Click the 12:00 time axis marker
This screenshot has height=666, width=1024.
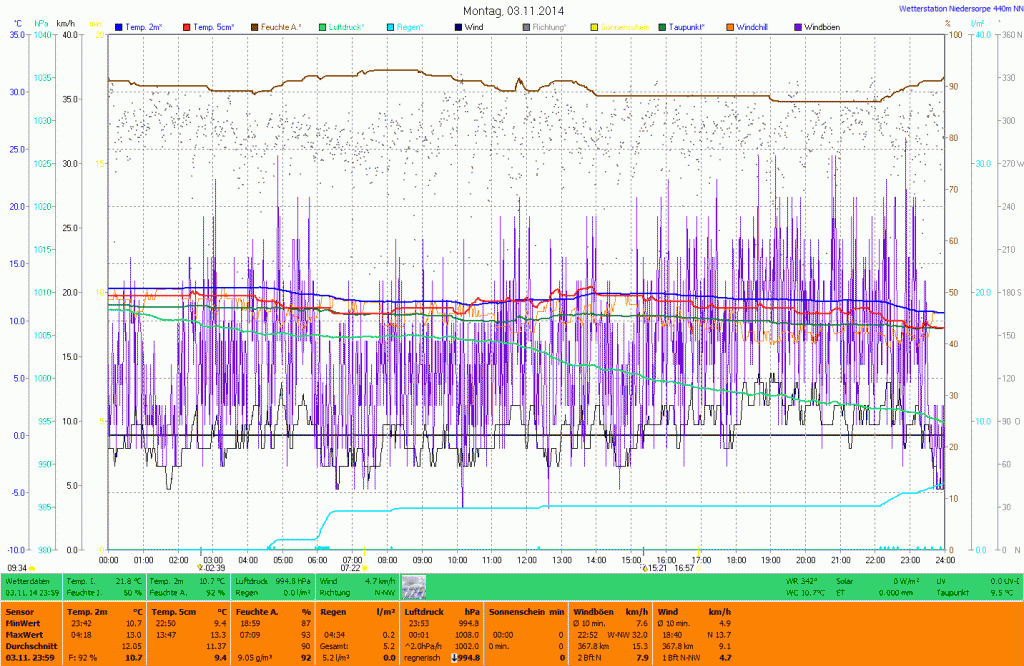[526, 560]
